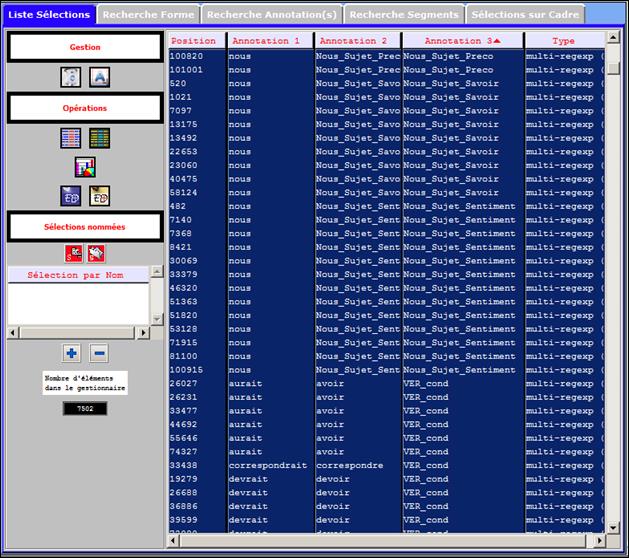The width and height of the screenshot is (629, 558).
Task: Switch to the Recherche Forme tab
Action: (x=148, y=15)
